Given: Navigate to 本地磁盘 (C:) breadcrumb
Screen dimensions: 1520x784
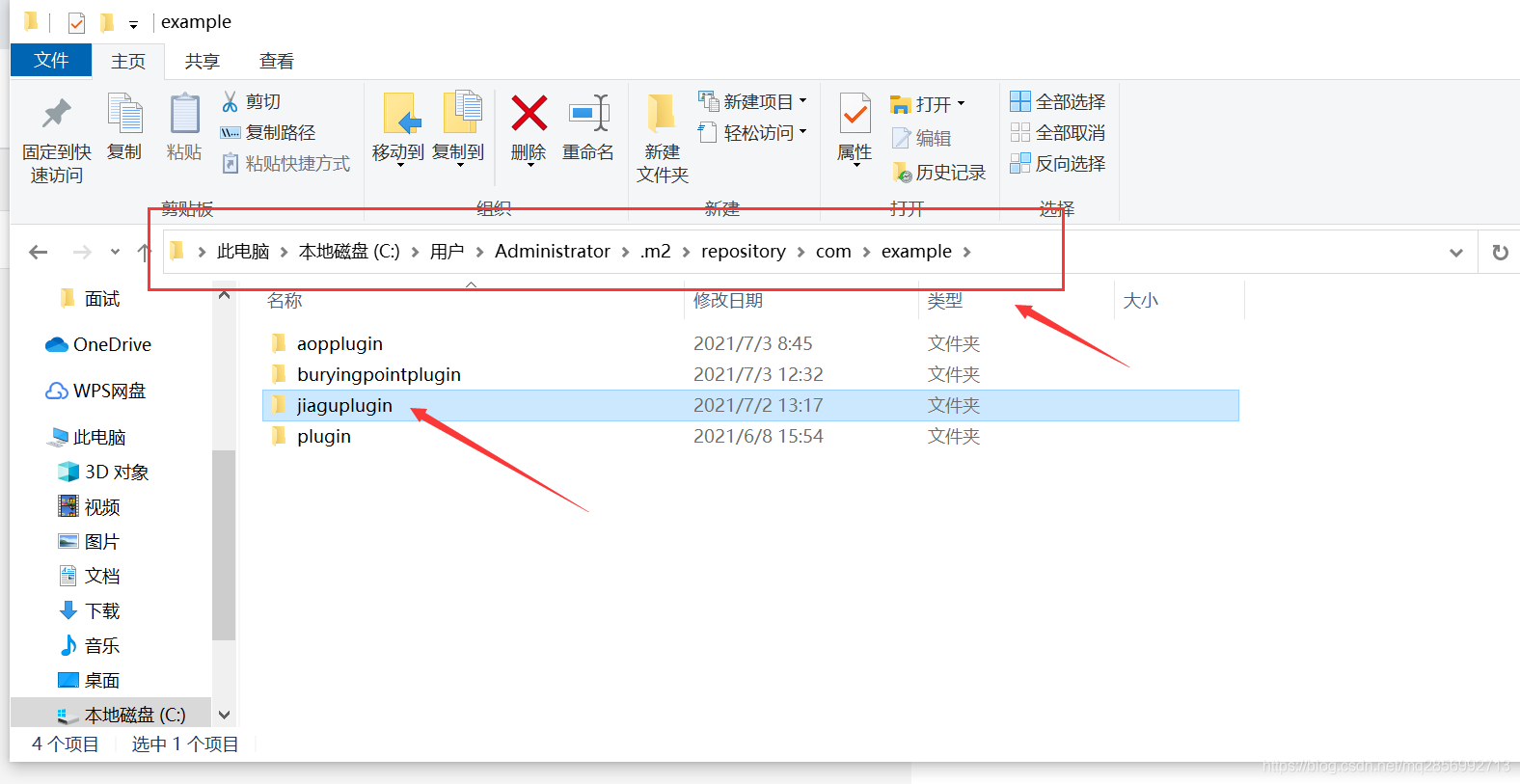Looking at the screenshot, I should coord(349,252).
